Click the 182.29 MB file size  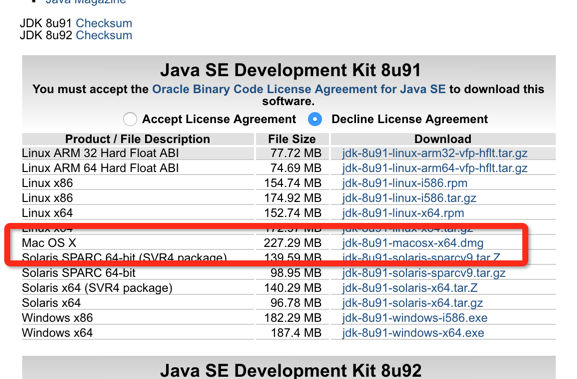pos(293,318)
